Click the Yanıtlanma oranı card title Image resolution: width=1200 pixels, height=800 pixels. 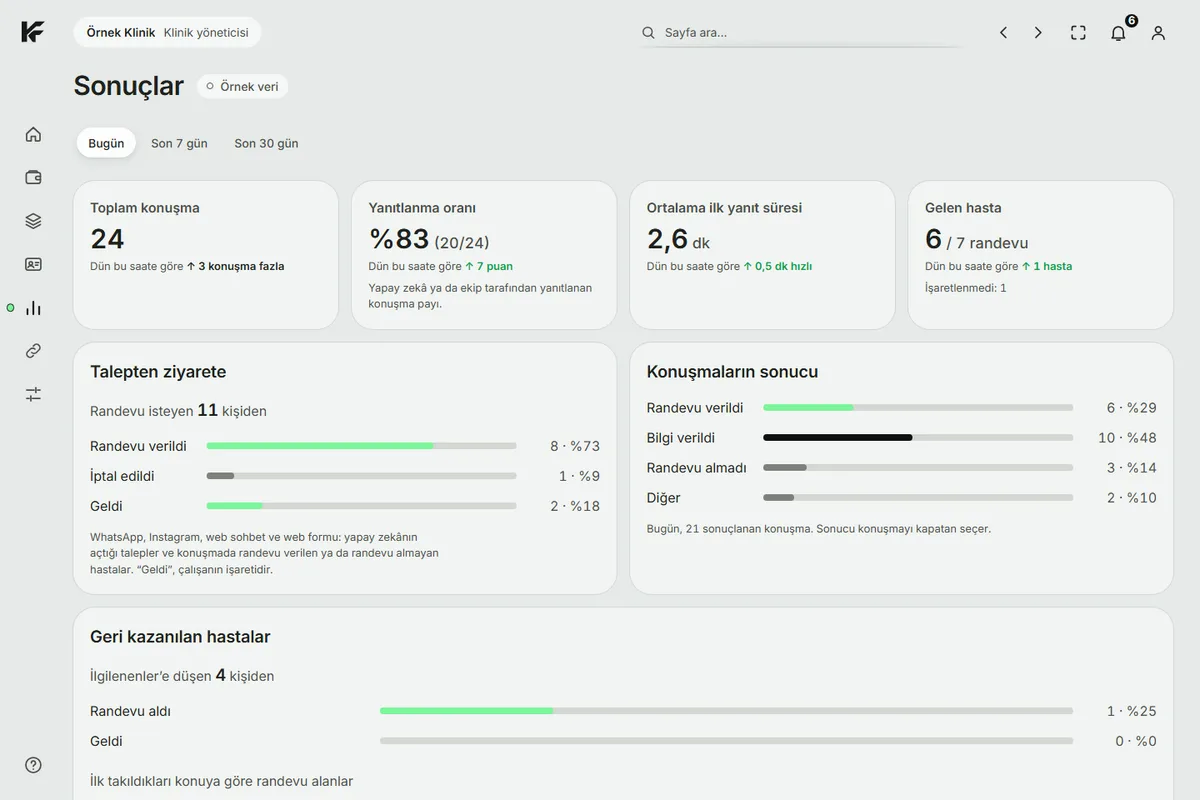click(x=422, y=208)
